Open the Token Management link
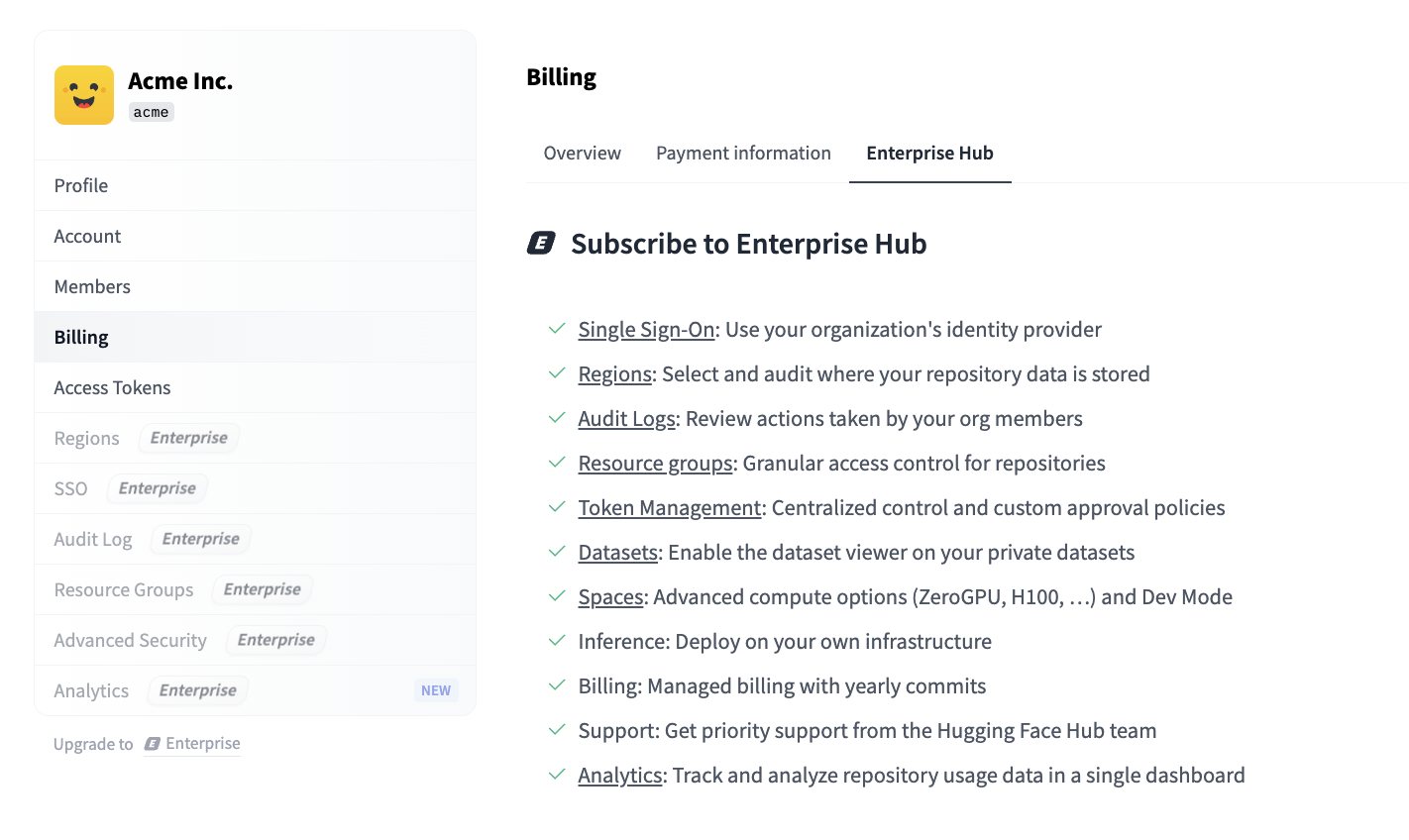This screenshot has height=840, width=1409. [670, 508]
